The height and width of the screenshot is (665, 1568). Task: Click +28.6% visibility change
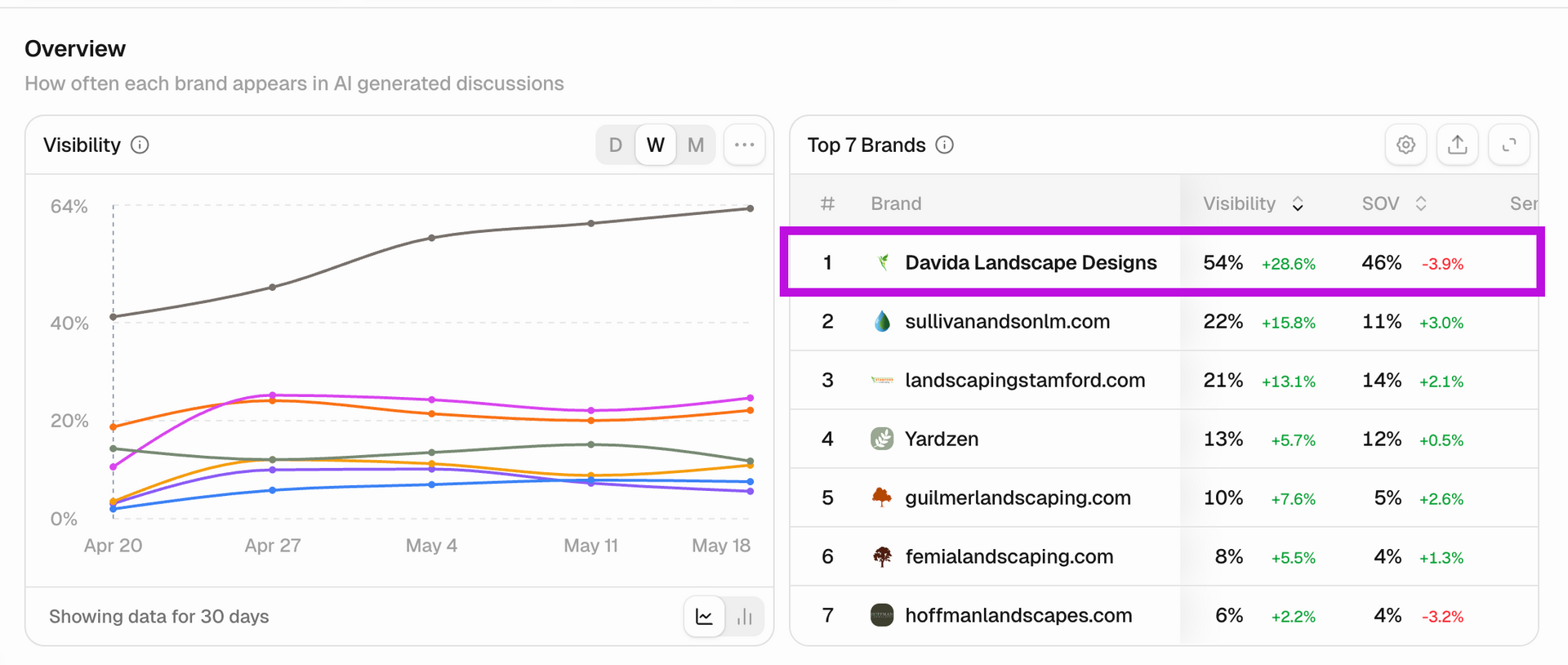click(1289, 264)
